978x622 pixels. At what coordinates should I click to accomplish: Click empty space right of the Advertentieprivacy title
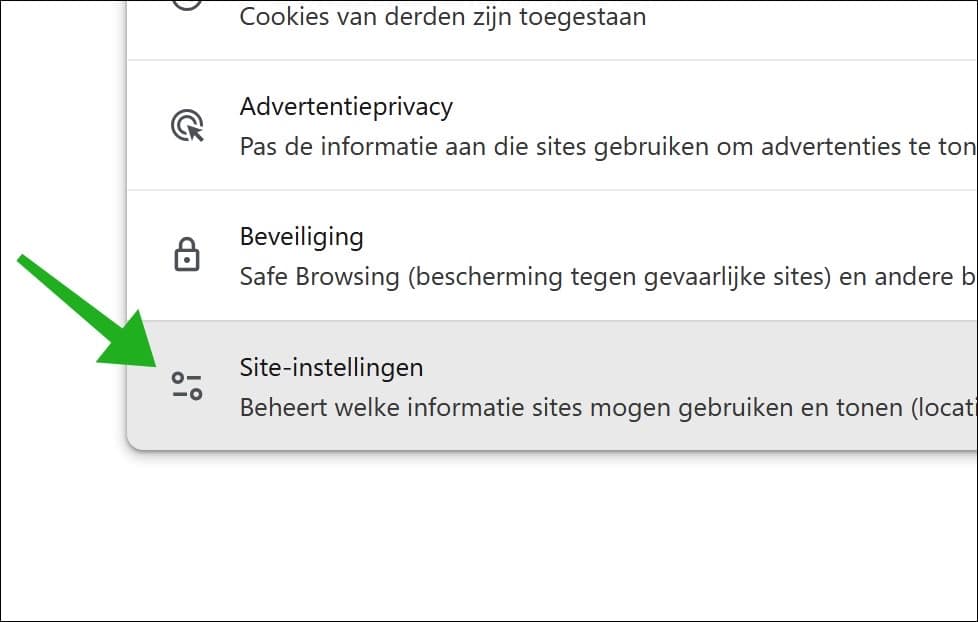(686, 107)
